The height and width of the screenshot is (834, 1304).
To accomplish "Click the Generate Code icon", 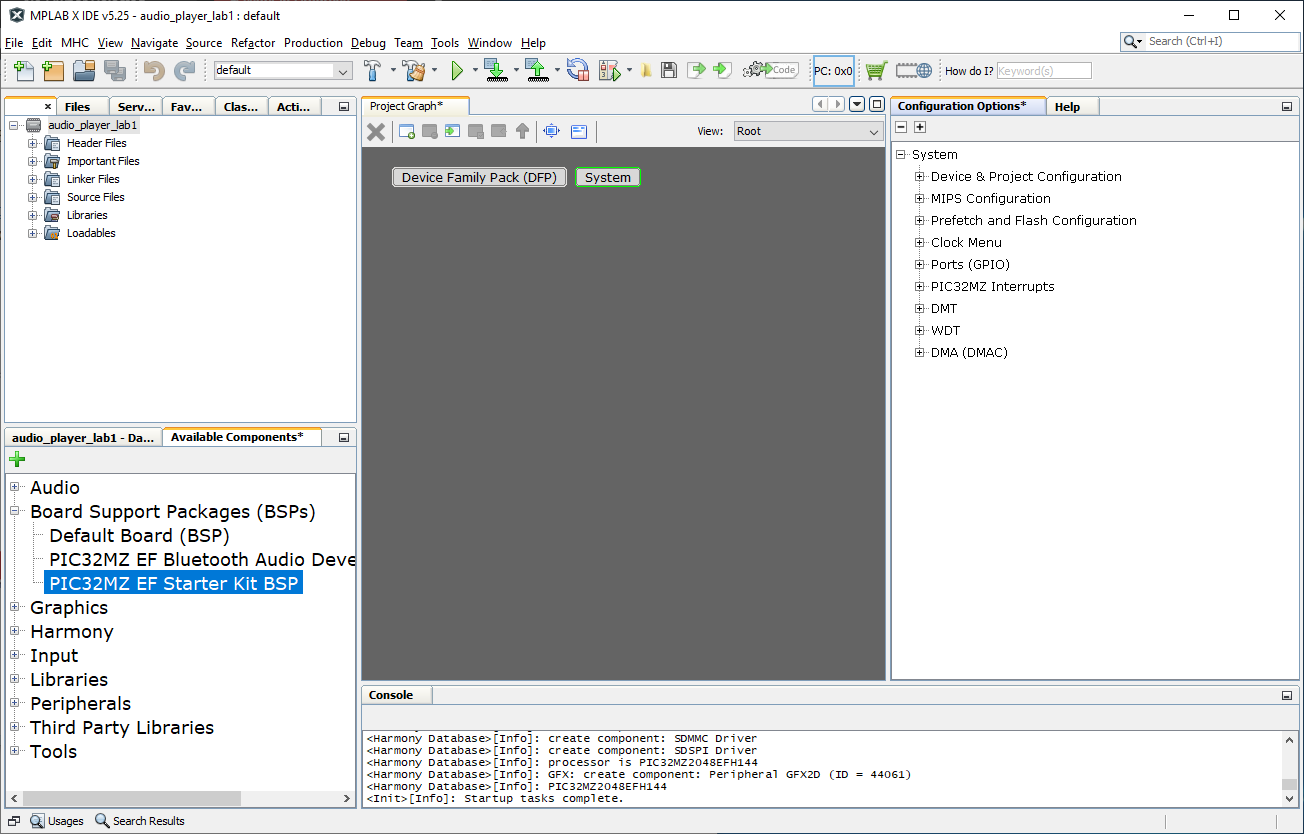I will tap(770, 70).
